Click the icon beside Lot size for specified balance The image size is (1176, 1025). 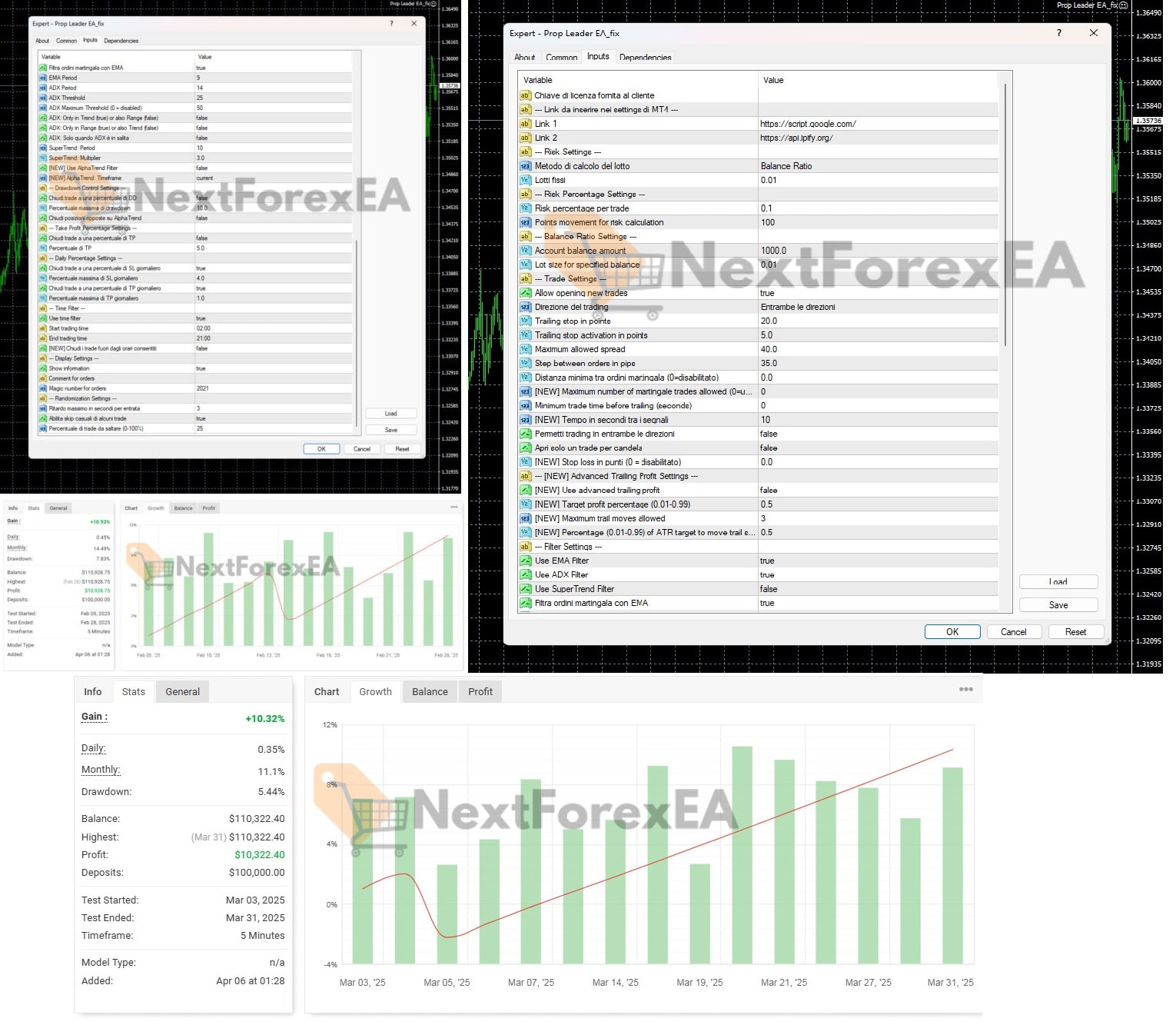coord(526,265)
